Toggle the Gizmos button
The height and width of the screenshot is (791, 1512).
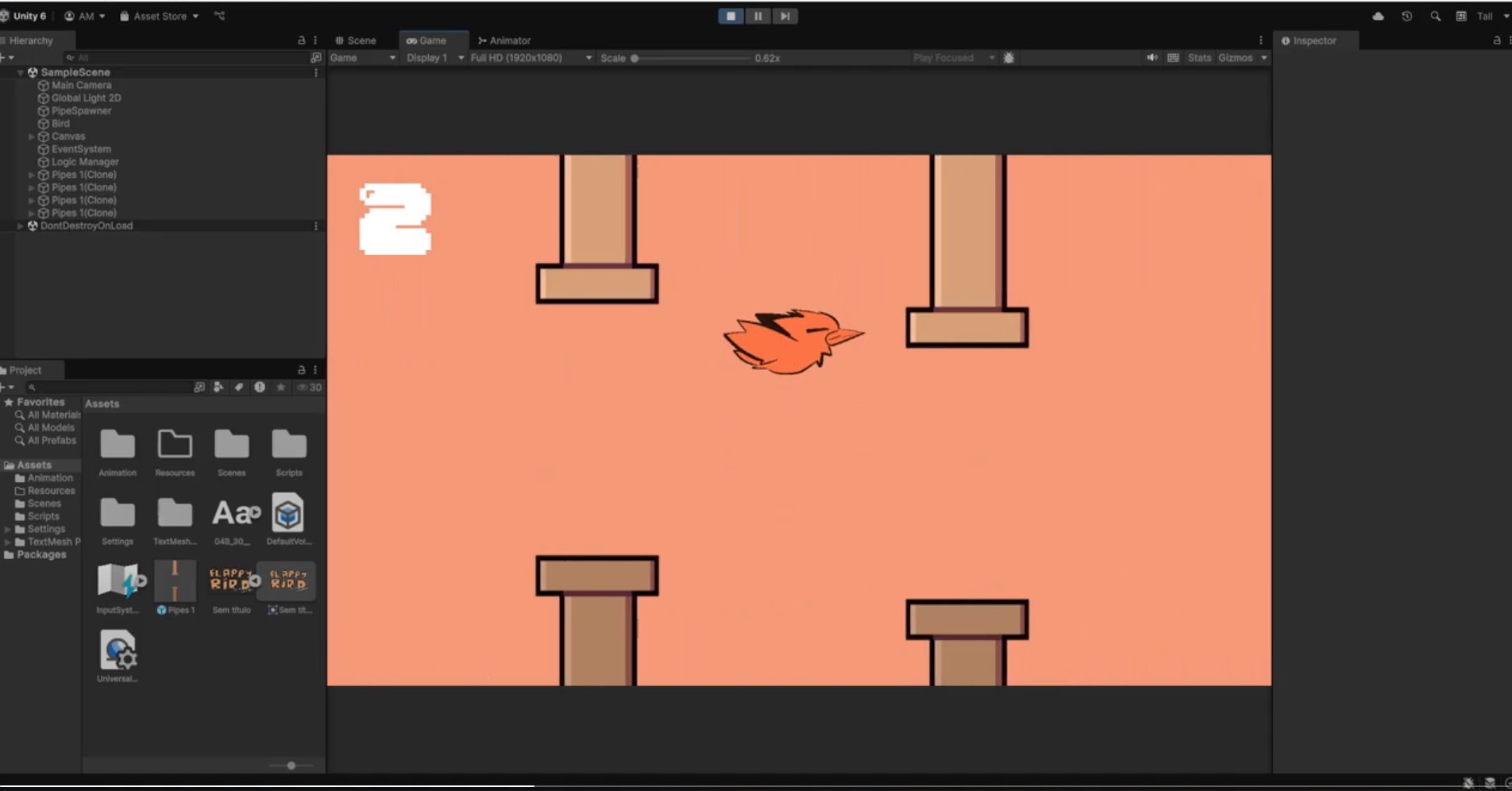(x=1235, y=58)
